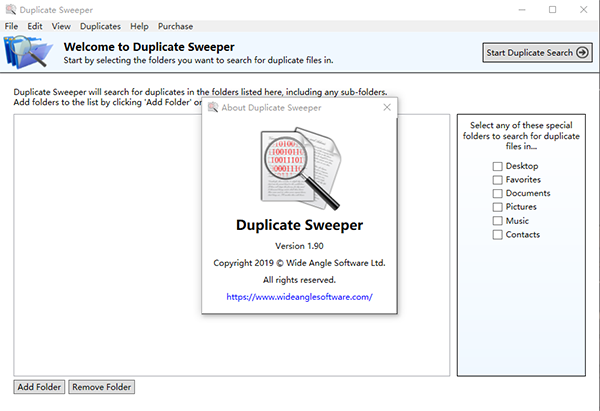Click the 'Version 1.90' text
Viewport: 600px width, 411px height.
(x=299, y=246)
